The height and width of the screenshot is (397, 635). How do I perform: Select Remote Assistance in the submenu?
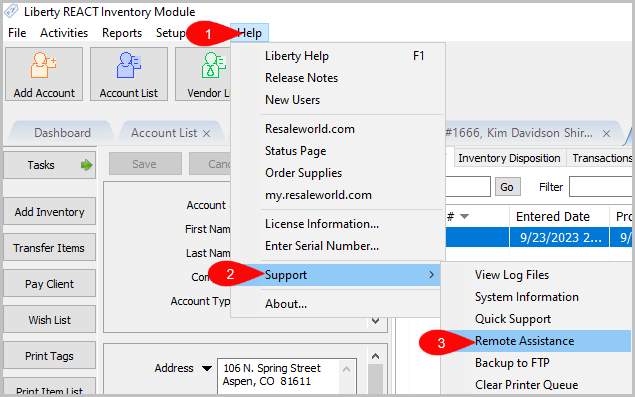pos(537,341)
